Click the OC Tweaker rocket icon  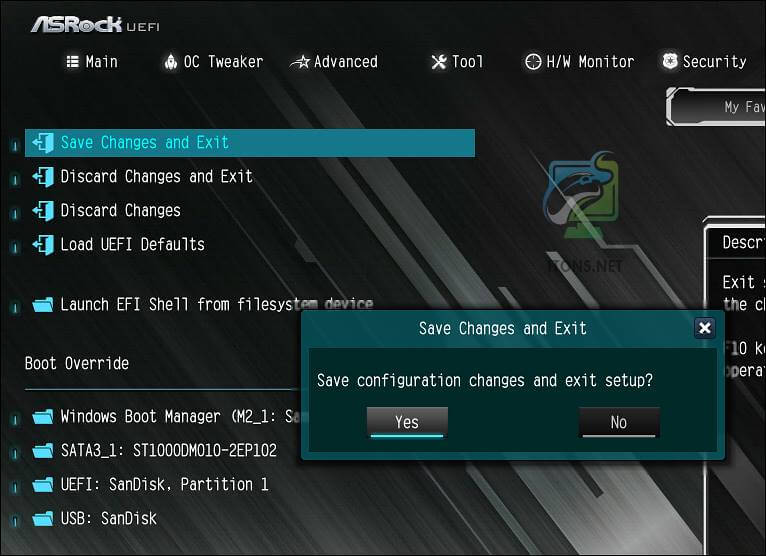coord(170,62)
